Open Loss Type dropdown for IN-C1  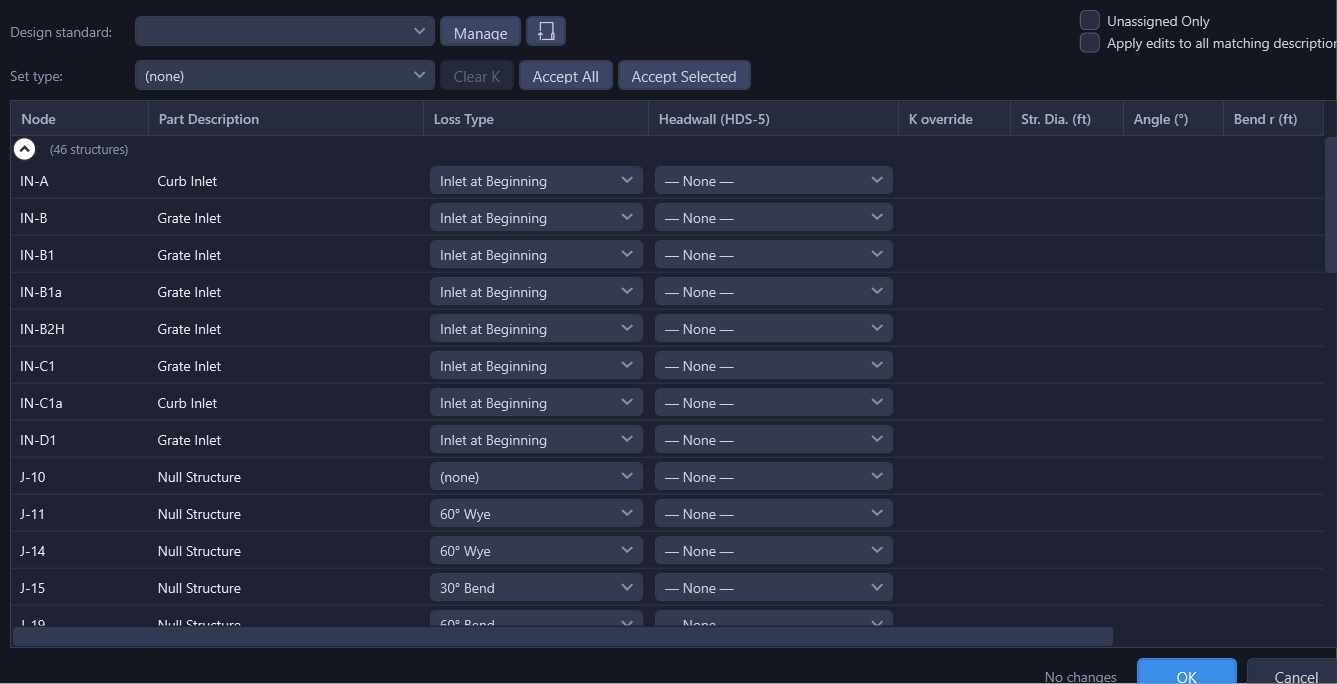pyautogui.click(x=536, y=366)
